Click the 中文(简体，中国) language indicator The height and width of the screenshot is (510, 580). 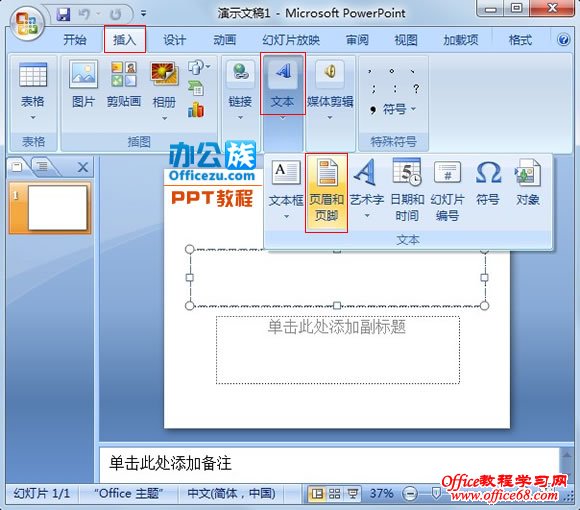pos(232,493)
